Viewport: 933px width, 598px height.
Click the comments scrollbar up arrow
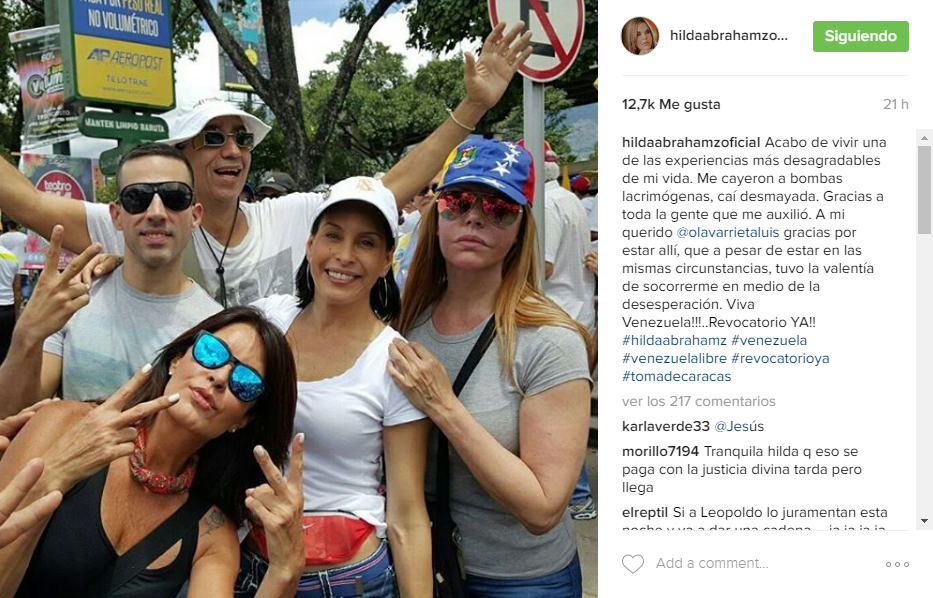(924, 137)
